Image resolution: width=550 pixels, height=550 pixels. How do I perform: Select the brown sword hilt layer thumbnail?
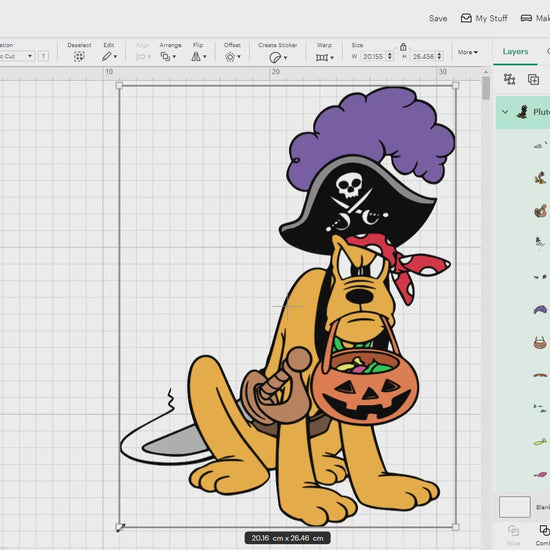[x=540, y=210]
